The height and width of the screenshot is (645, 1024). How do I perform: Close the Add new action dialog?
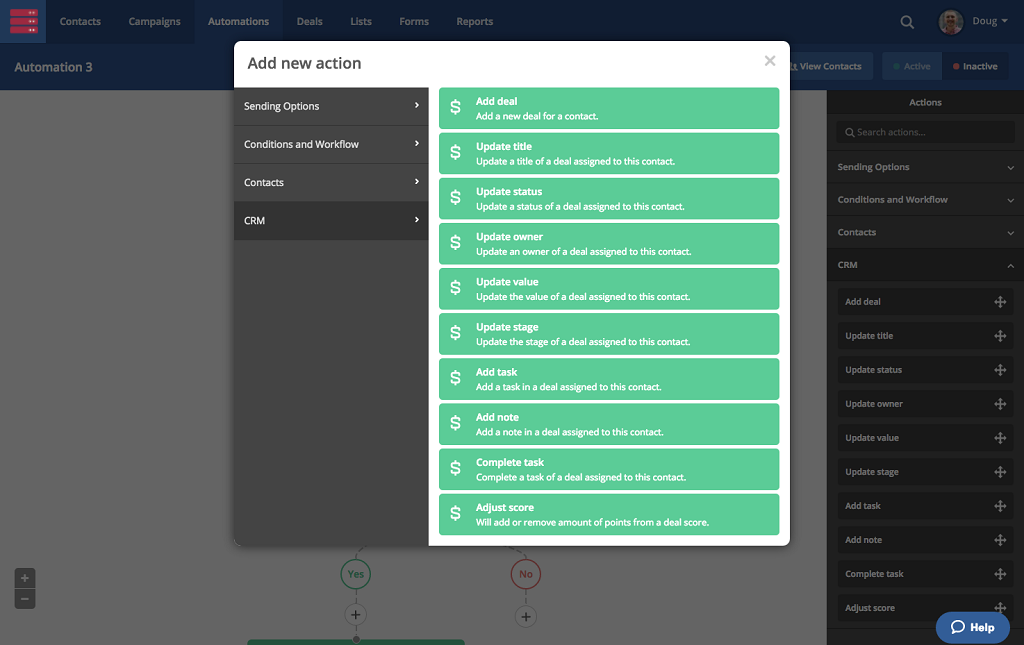(769, 61)
